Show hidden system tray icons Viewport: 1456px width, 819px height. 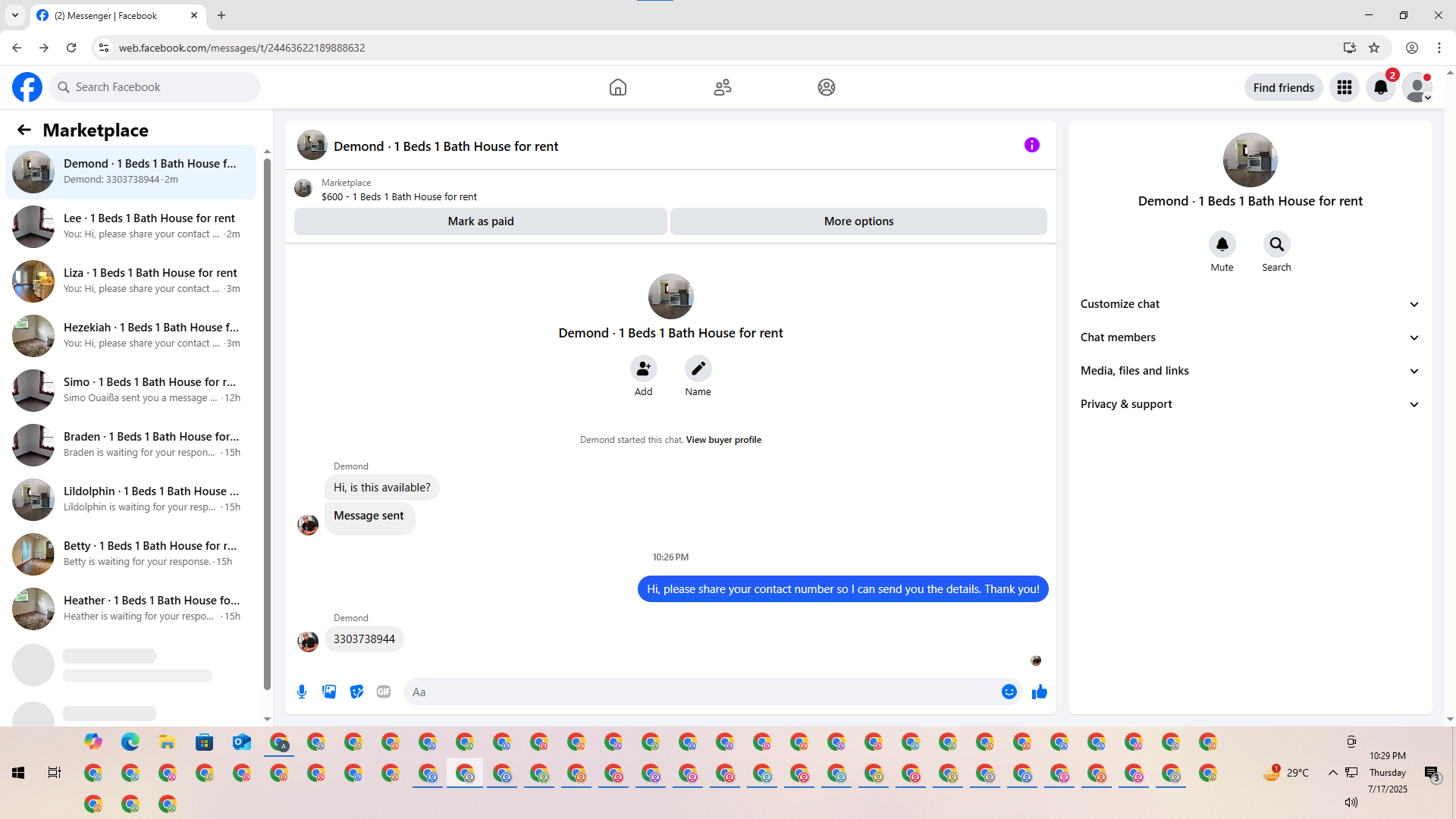pos(1332,773)
